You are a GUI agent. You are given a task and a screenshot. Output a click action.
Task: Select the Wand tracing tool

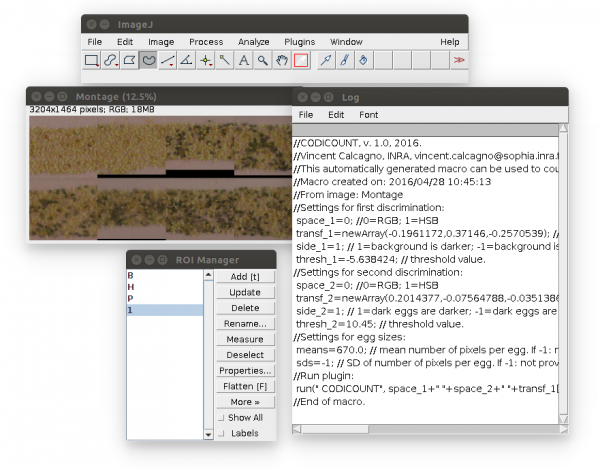[x=225, y=60]
